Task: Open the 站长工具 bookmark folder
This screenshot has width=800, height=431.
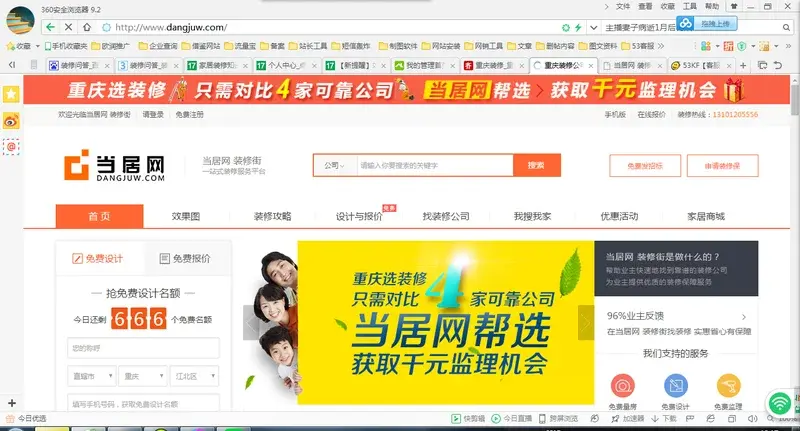Action: [x=308, y=46]
